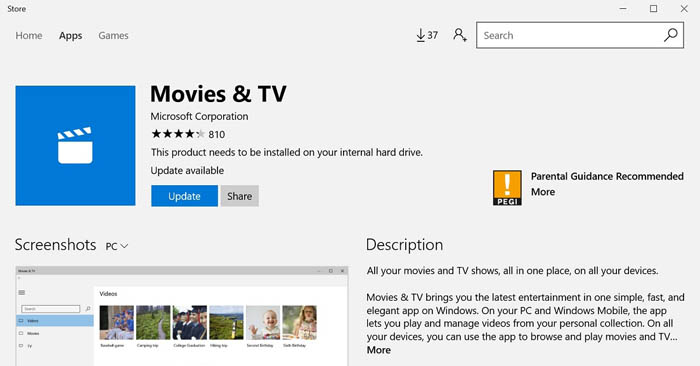Viewport: 700px width, 366px height.
Task: Click the star rating for Movies & TV
Action: tap(178, 134)
